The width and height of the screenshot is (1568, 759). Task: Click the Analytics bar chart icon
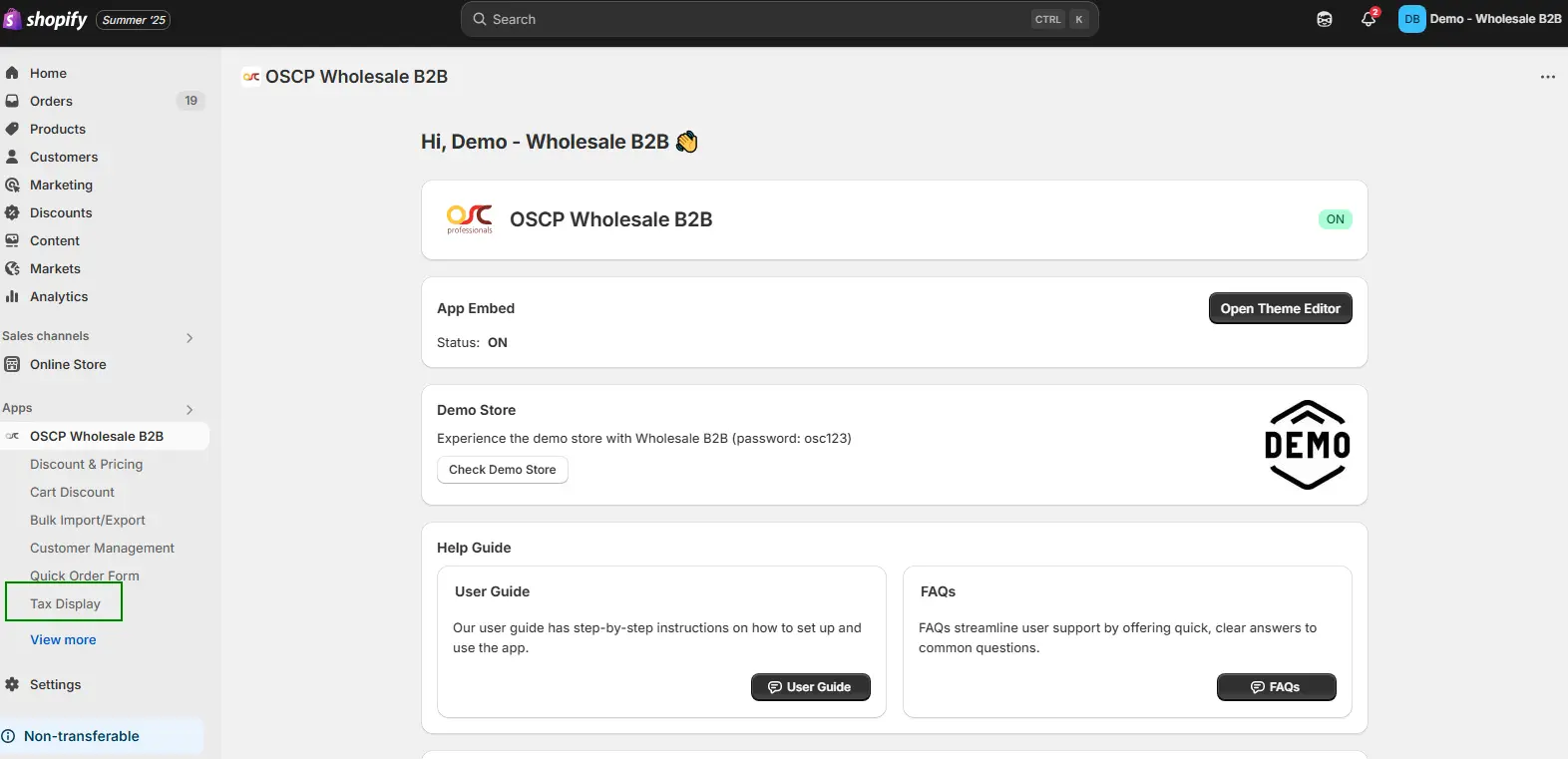[x=12, y=296]
